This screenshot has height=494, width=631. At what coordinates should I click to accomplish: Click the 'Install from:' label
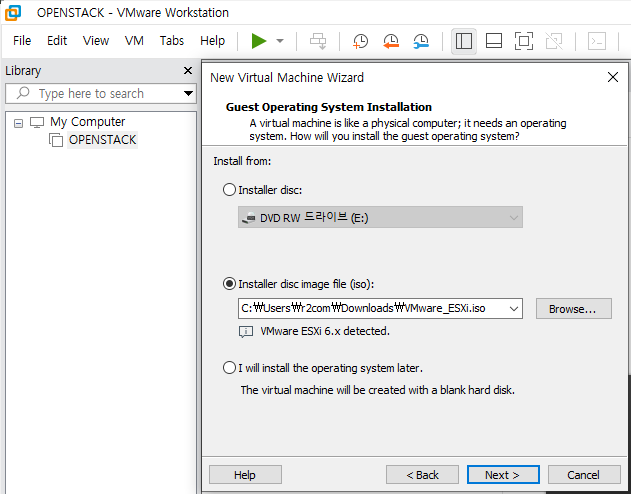coord(242,161)
